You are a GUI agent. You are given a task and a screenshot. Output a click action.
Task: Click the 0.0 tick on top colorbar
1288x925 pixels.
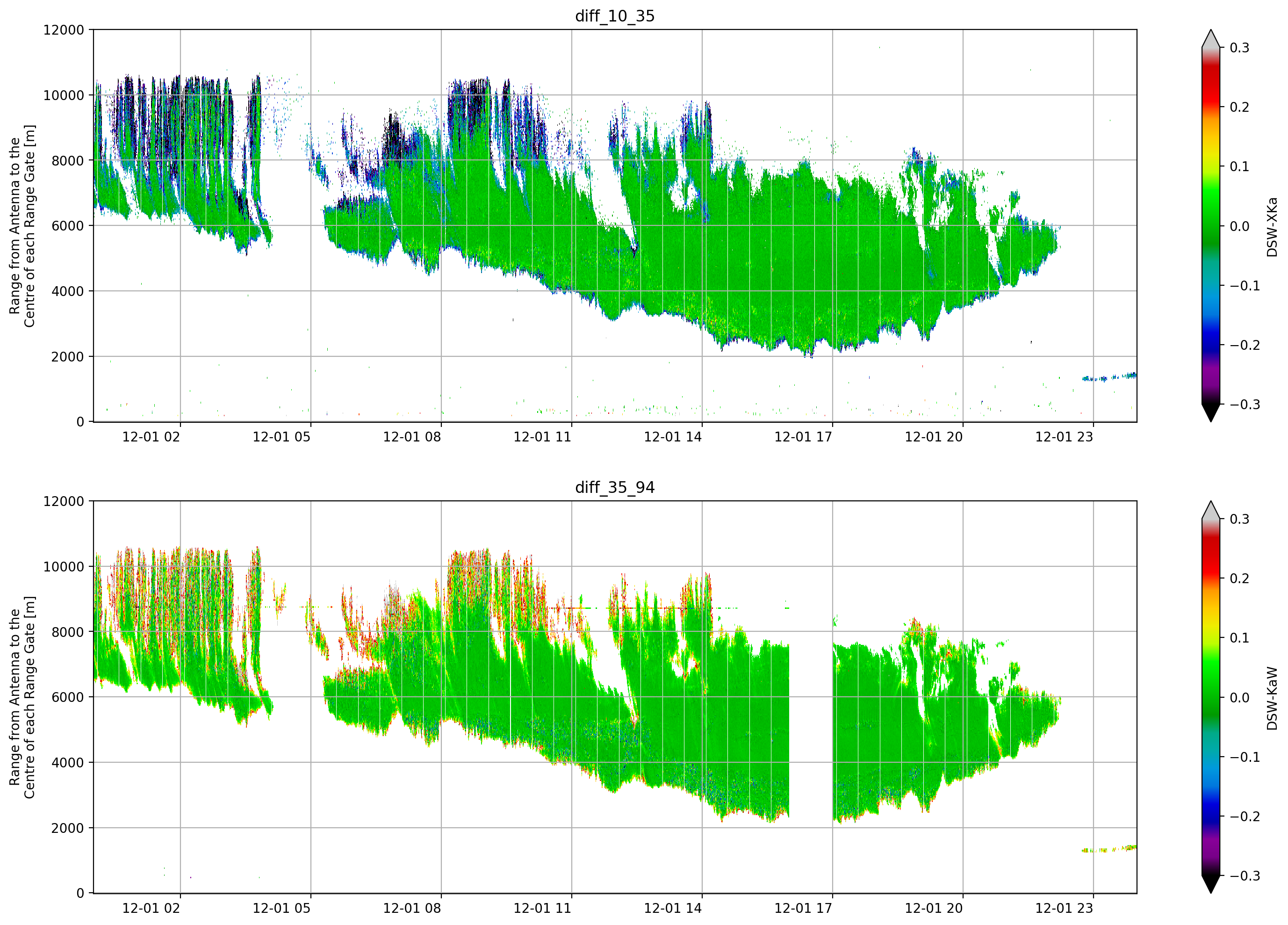(1239, 227)
